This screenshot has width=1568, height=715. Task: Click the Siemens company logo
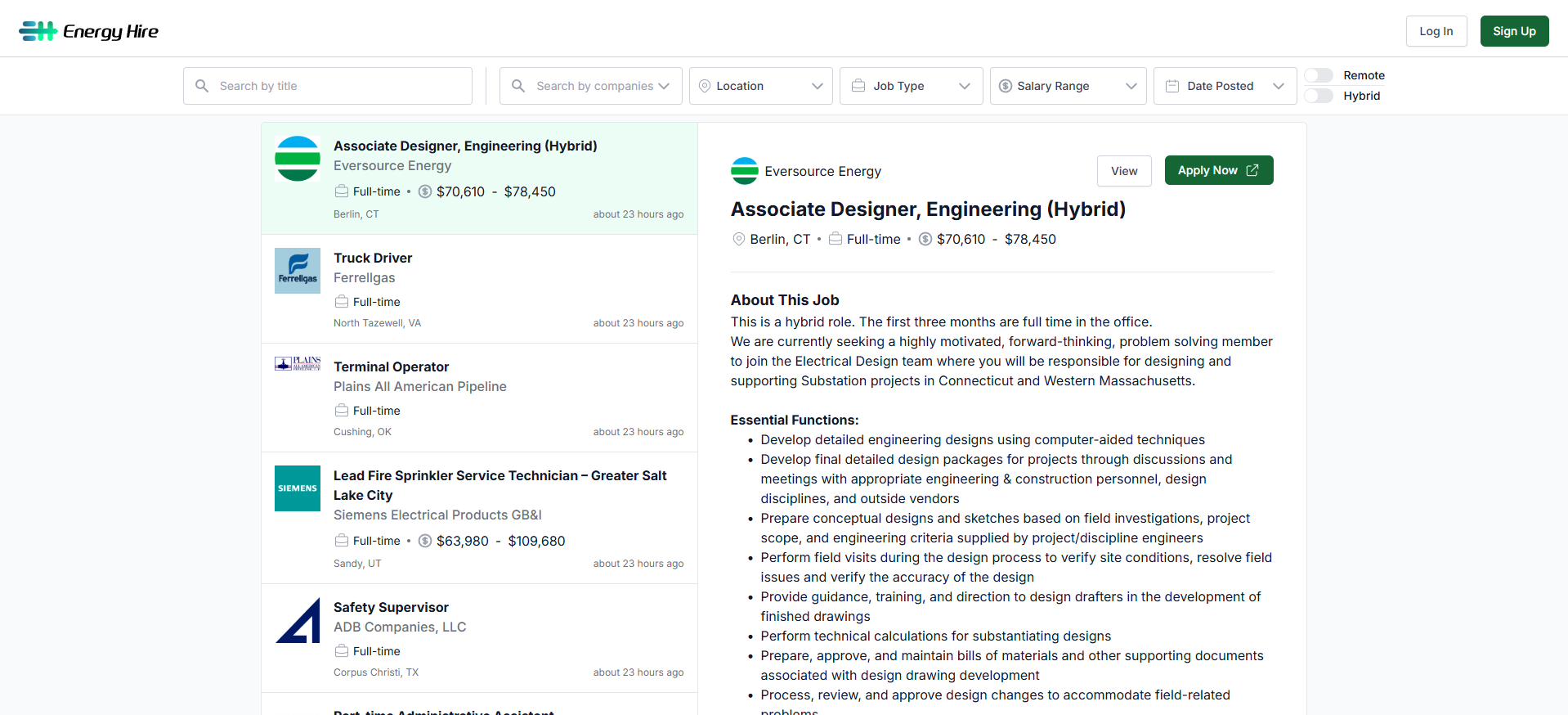(x=298, y=488)
